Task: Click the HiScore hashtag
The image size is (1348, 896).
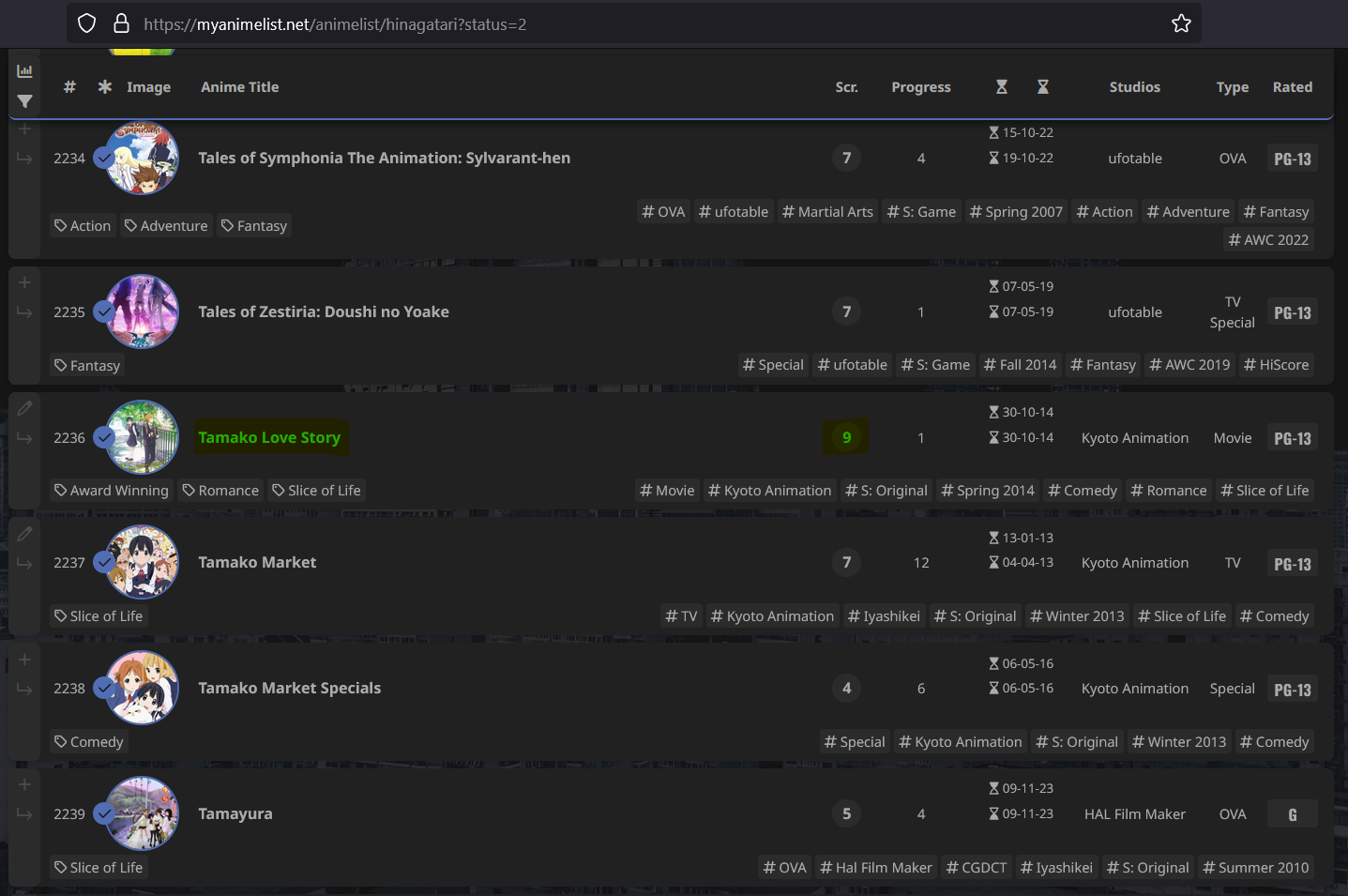Action: [x=1277, y=365]
